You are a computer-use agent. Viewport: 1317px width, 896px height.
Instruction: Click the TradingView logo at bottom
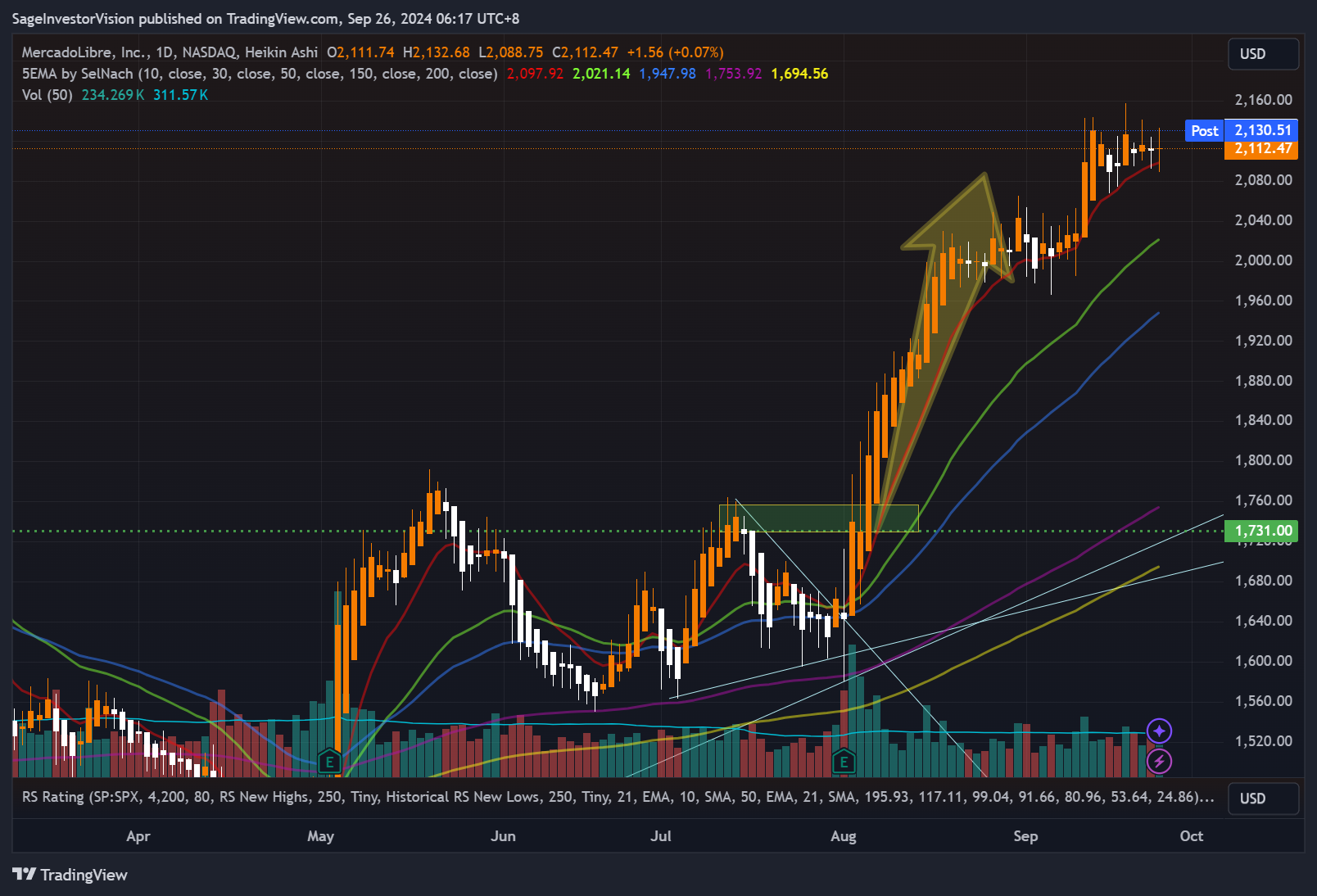[70, 875]
